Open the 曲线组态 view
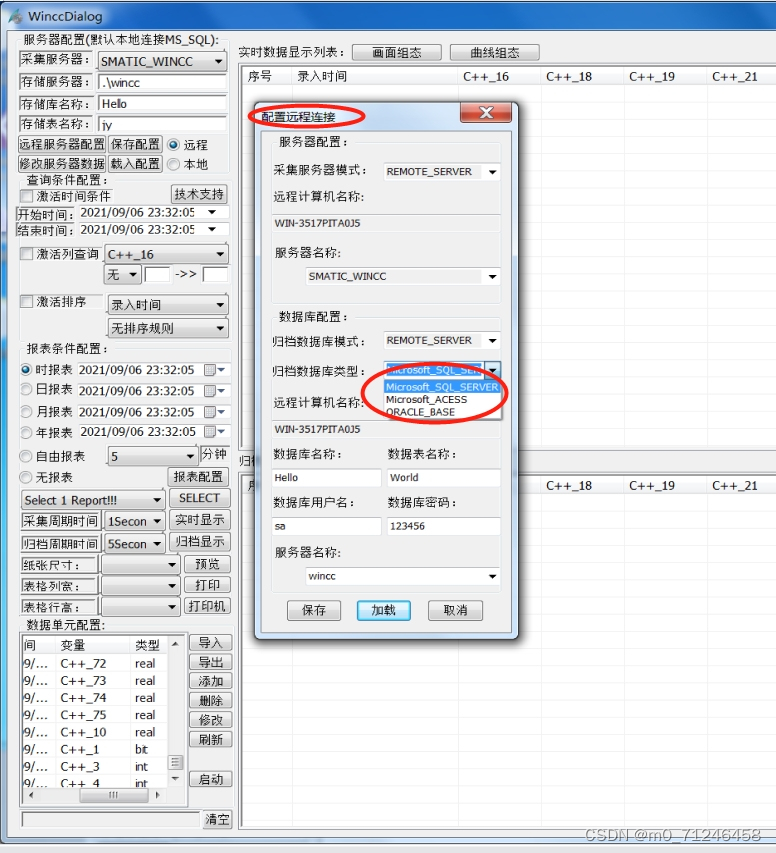776x853 pixels. (495, 53)
